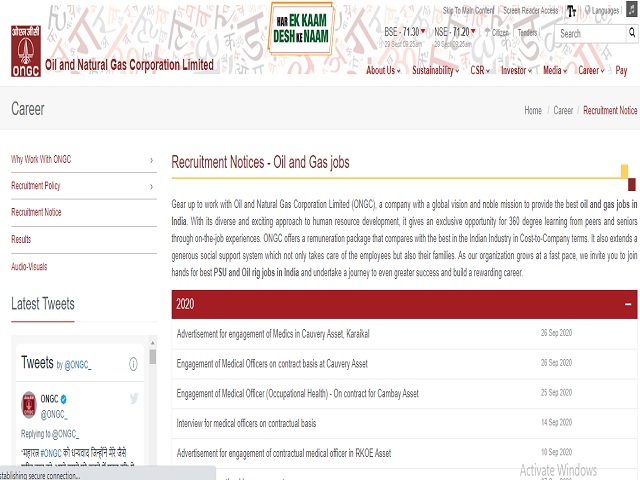Click @ONGC_ handle under ONGC name
This screenshot has height=480, width=640.
(54, 415)
